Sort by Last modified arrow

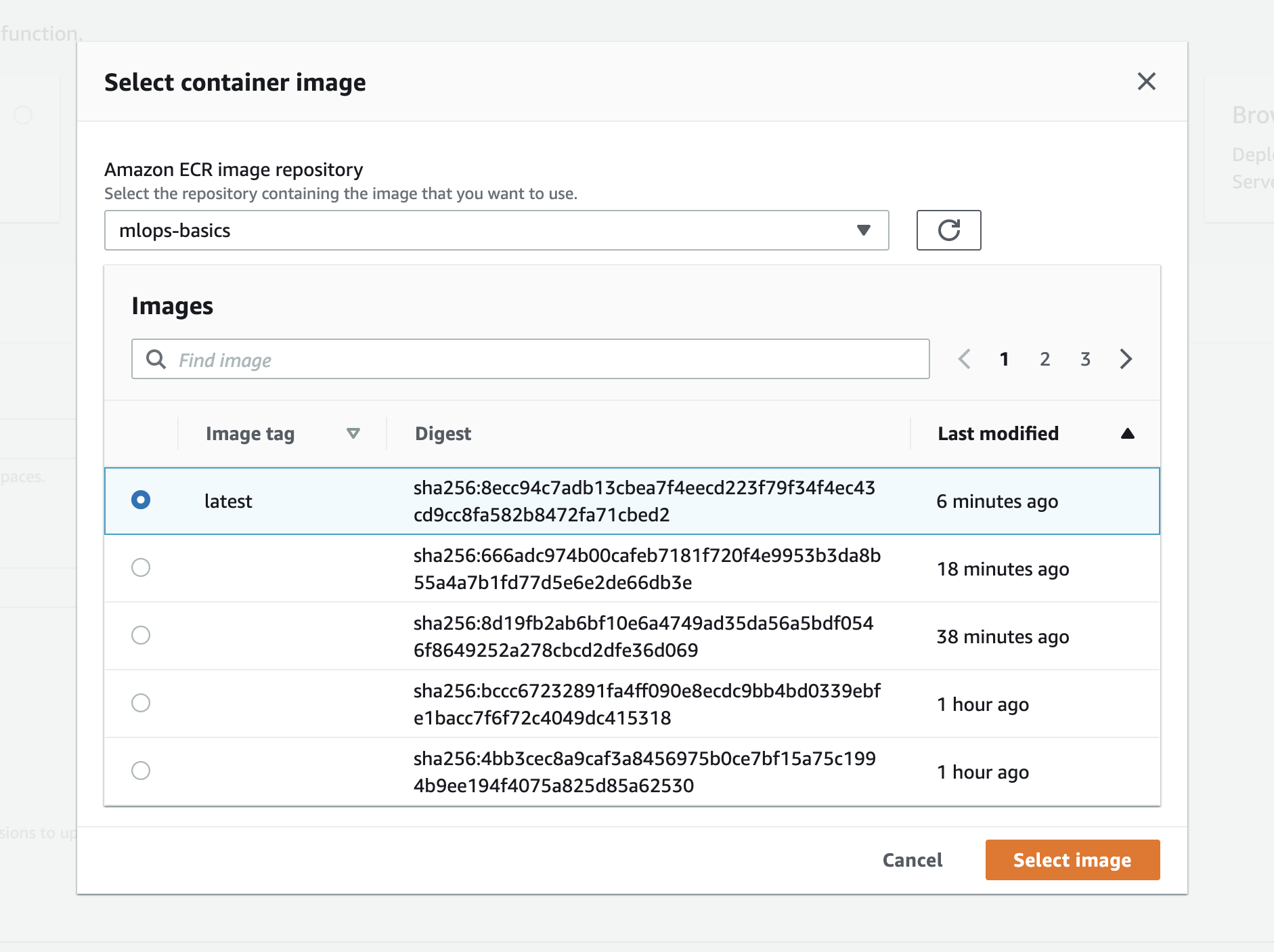coord(1127,433)
